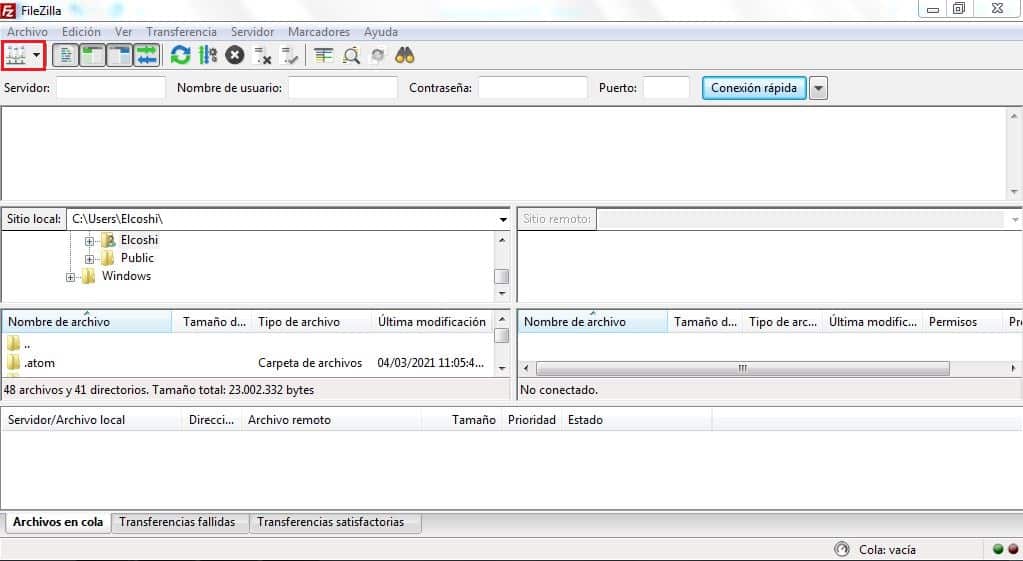
Task: Open the Site Manager icon
Action: (16, 55)
